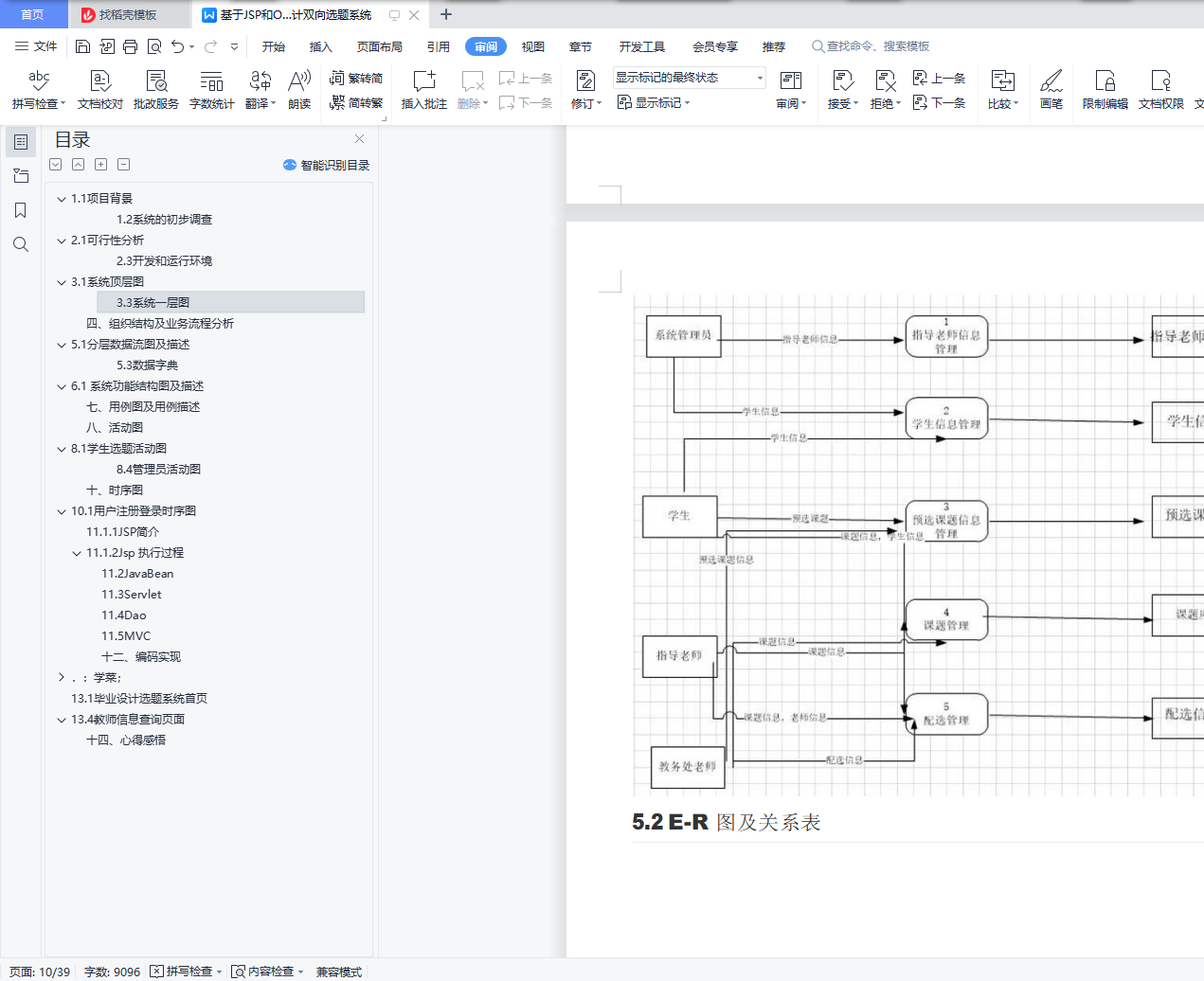Open the bookmark sidebar icon
This screenshot has width=1204, height=981.
tap(20, 210)
